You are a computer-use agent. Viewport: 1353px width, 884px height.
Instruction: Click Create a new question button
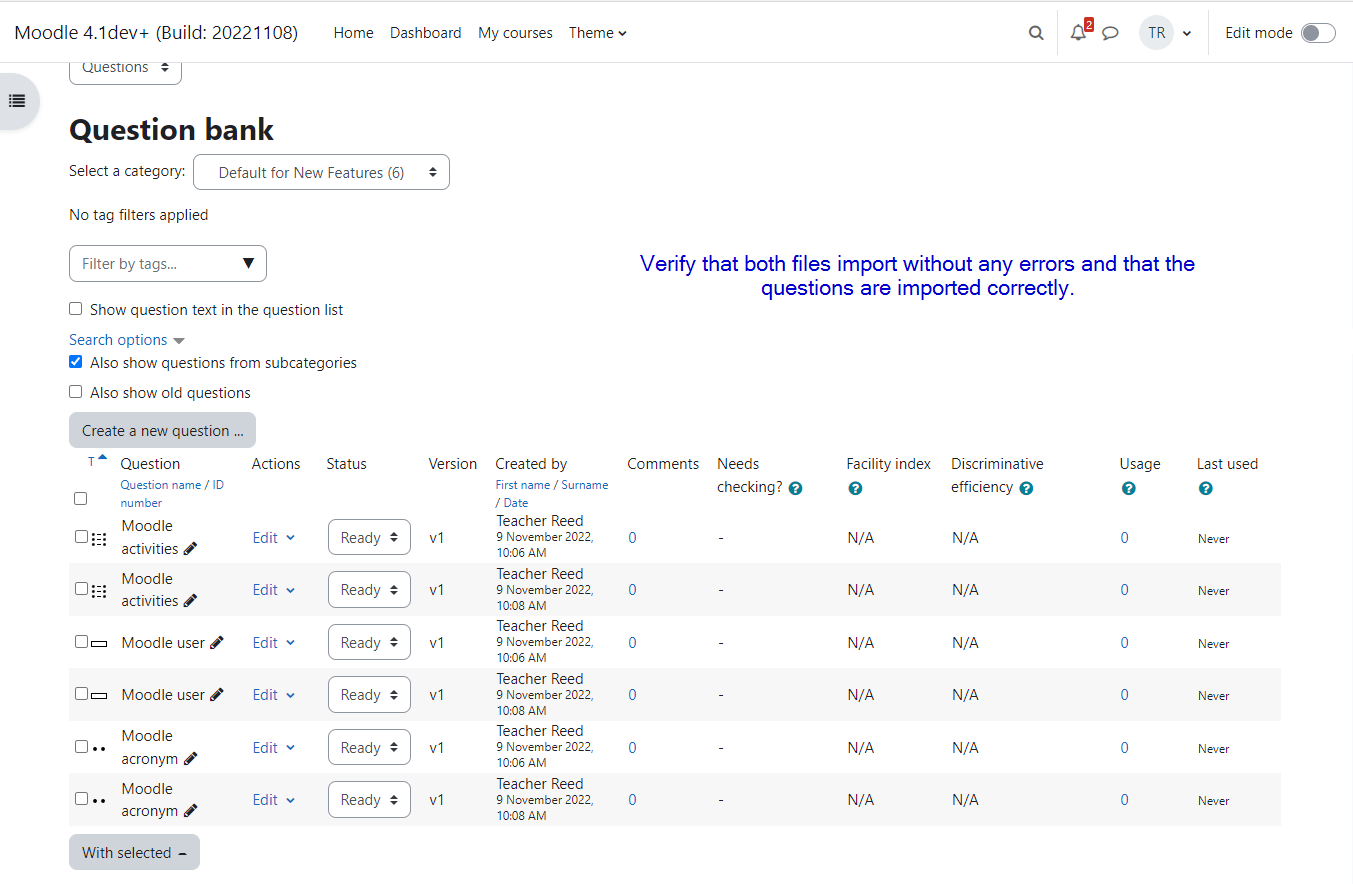pyautogui.click(x=162, y=430)
